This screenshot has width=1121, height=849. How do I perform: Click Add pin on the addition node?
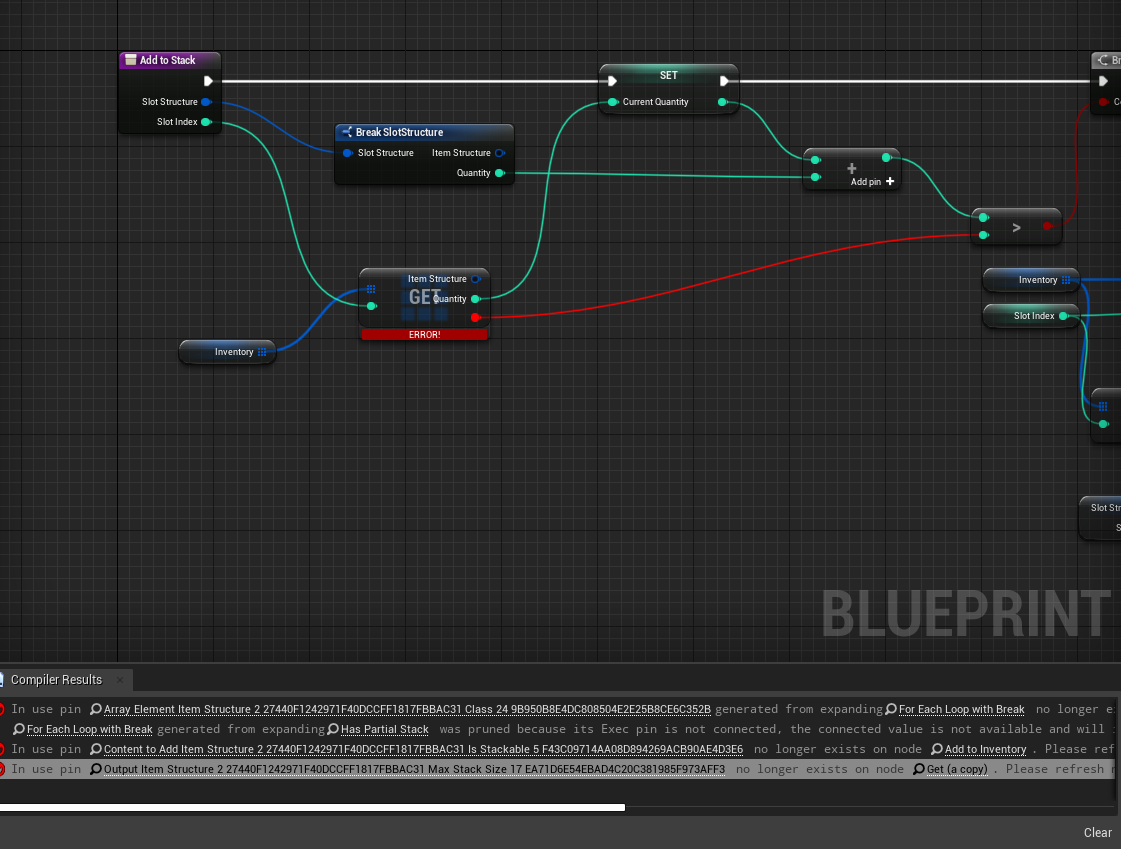coord(872,182)
